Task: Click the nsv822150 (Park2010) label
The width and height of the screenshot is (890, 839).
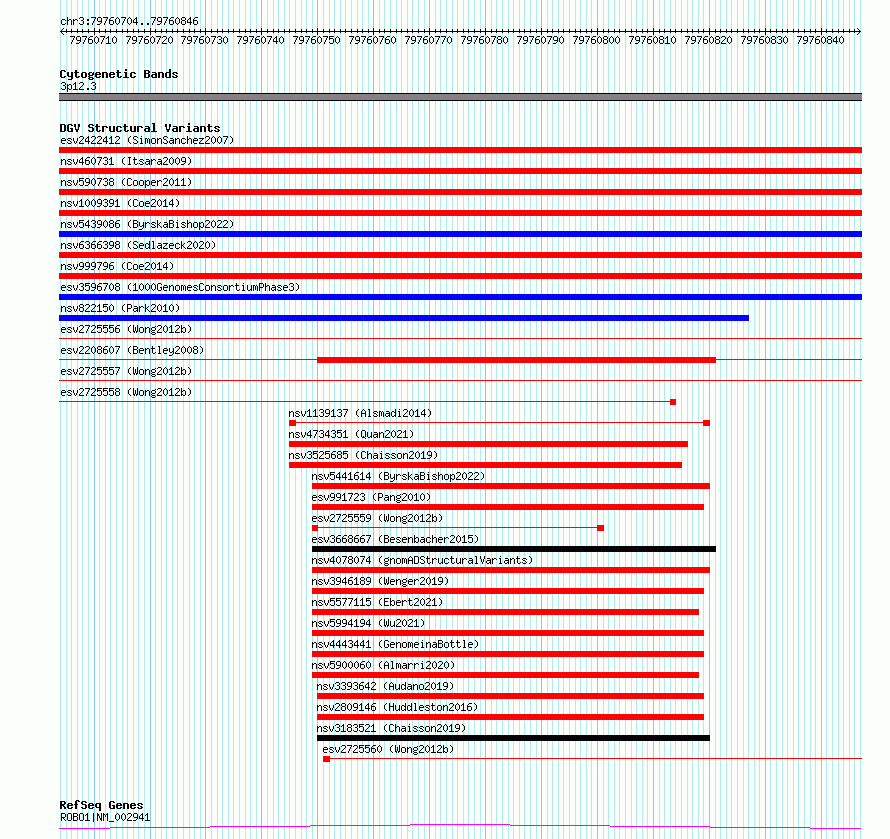Action: 120,308
